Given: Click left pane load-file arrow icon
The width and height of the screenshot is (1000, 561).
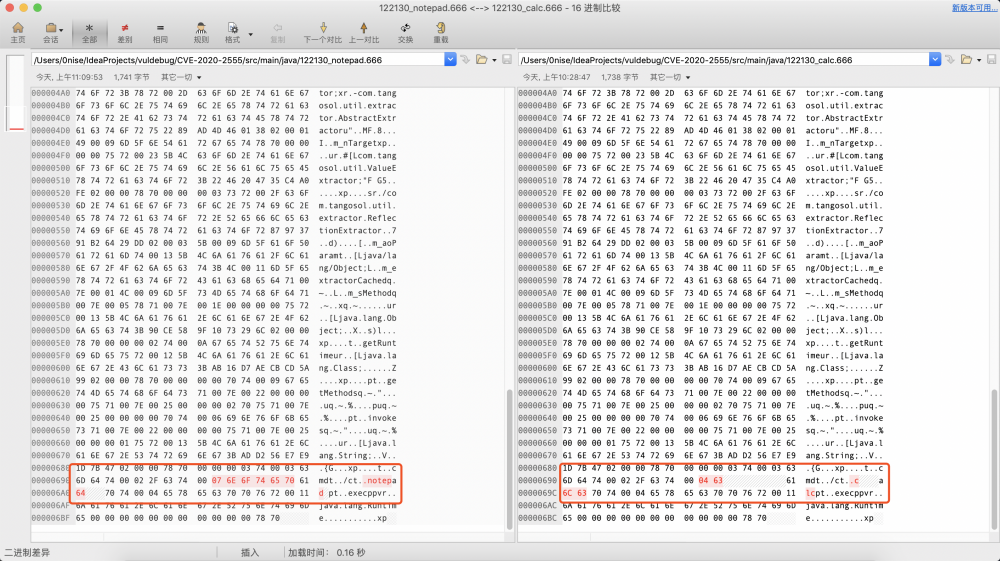Looking at the screenshot, I should 465,59.
